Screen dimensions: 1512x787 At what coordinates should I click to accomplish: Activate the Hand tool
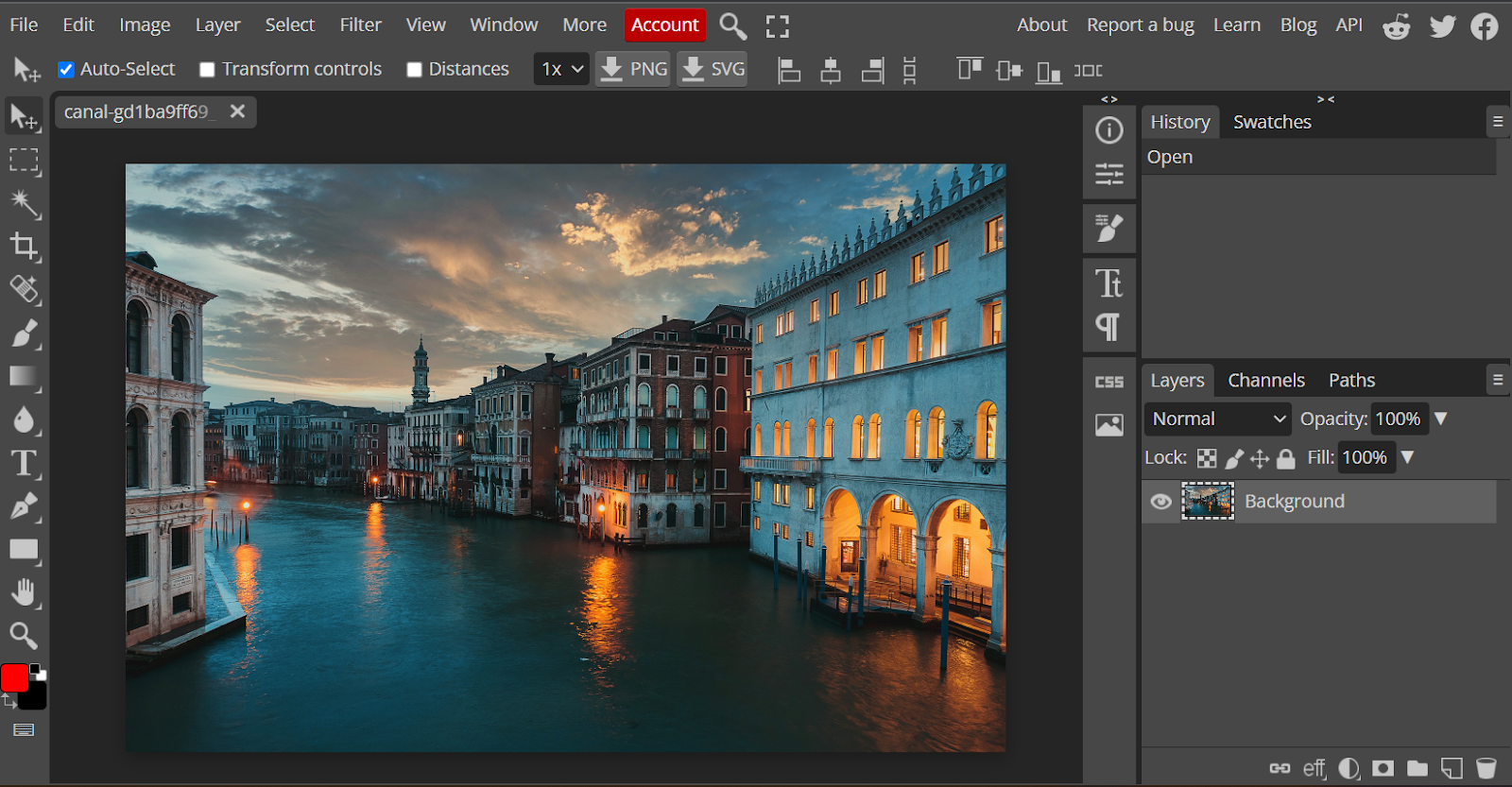pos(24,592)
